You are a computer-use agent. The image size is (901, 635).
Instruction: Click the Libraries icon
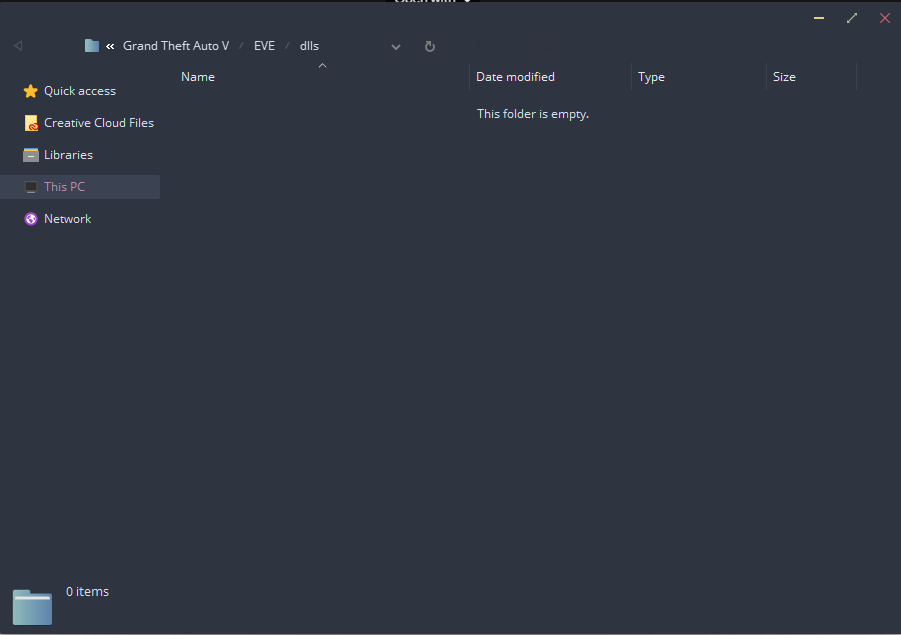(30, 155)
